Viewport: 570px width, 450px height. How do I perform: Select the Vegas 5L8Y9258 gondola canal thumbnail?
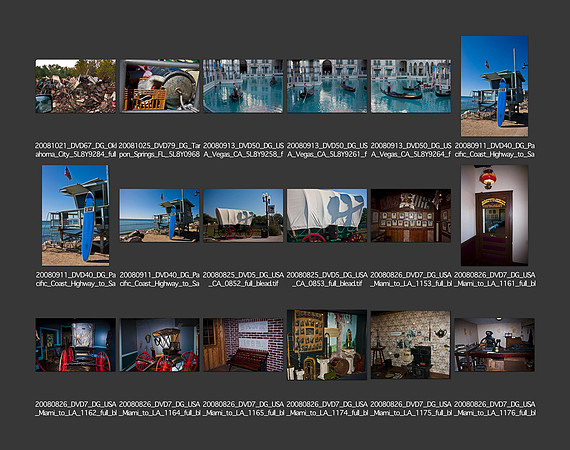[243, 86]
